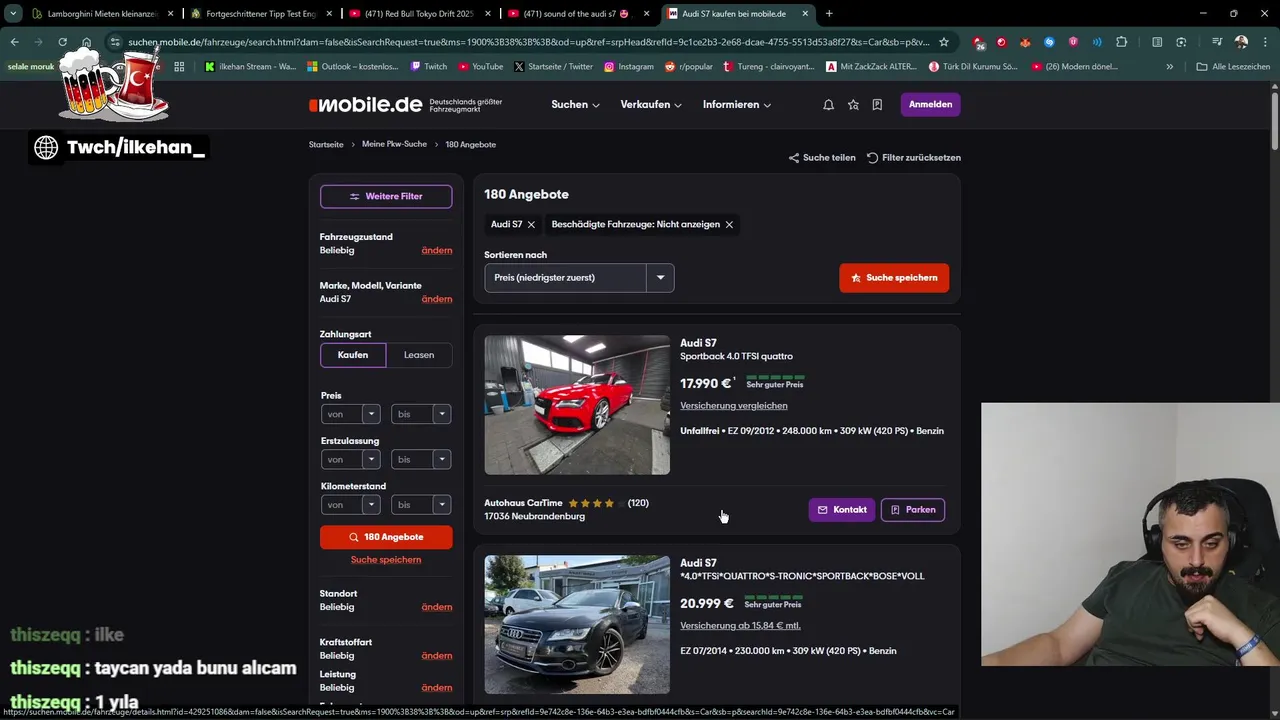Open saved searches bookmark icon in header
The height and width of the screenshot is (720, 1280).
[877, 105]
